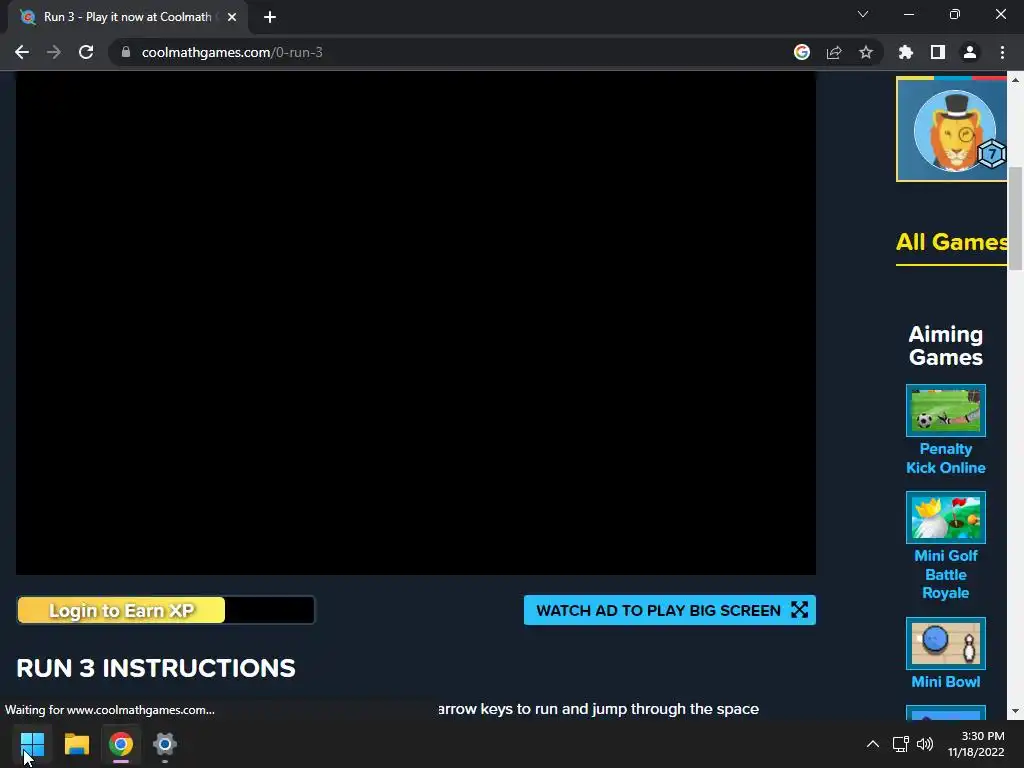
Task: Click the vertical scrollbar thumb
Action: point(1015,219)
